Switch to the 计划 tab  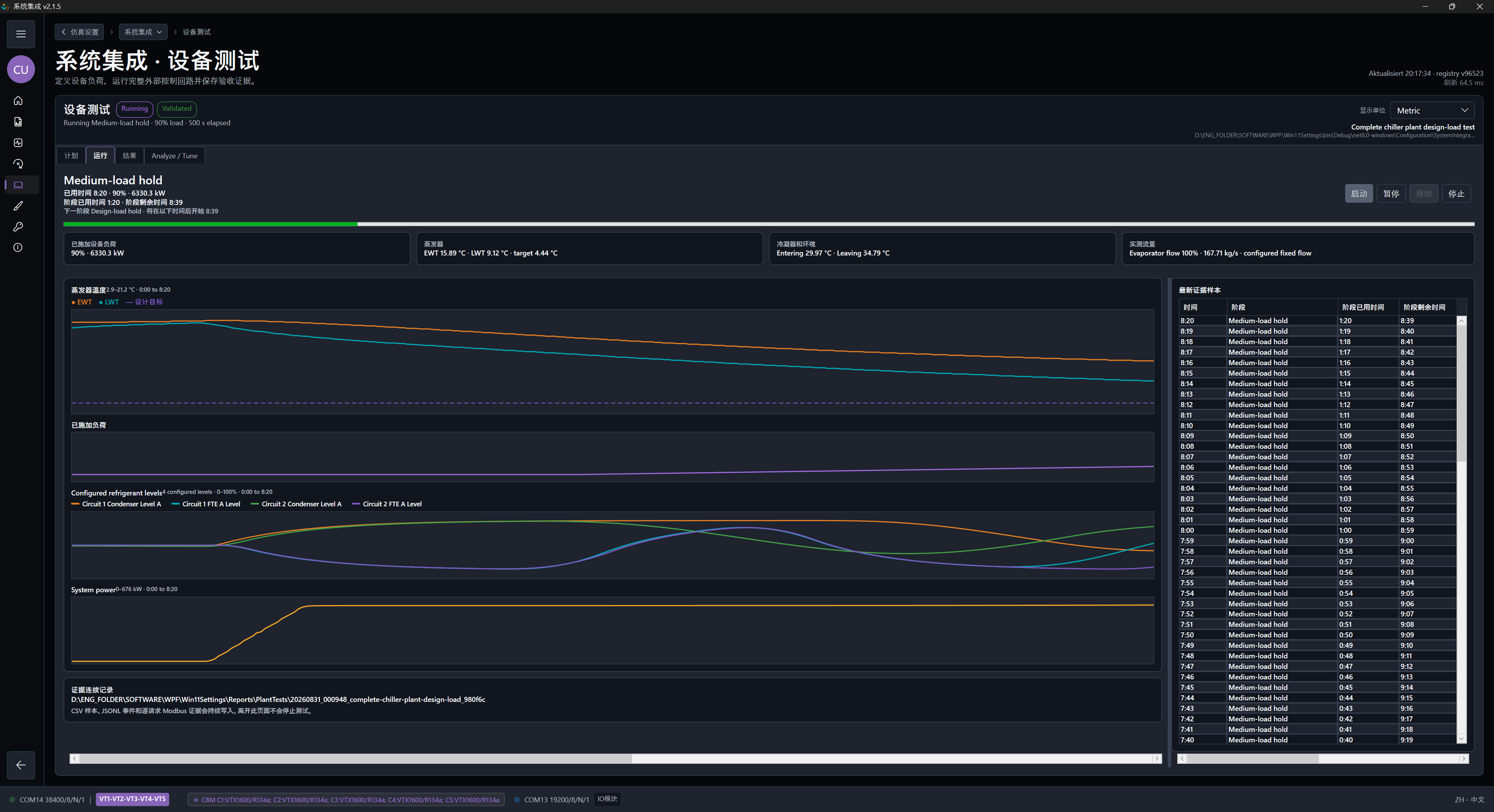click(71, 155)
